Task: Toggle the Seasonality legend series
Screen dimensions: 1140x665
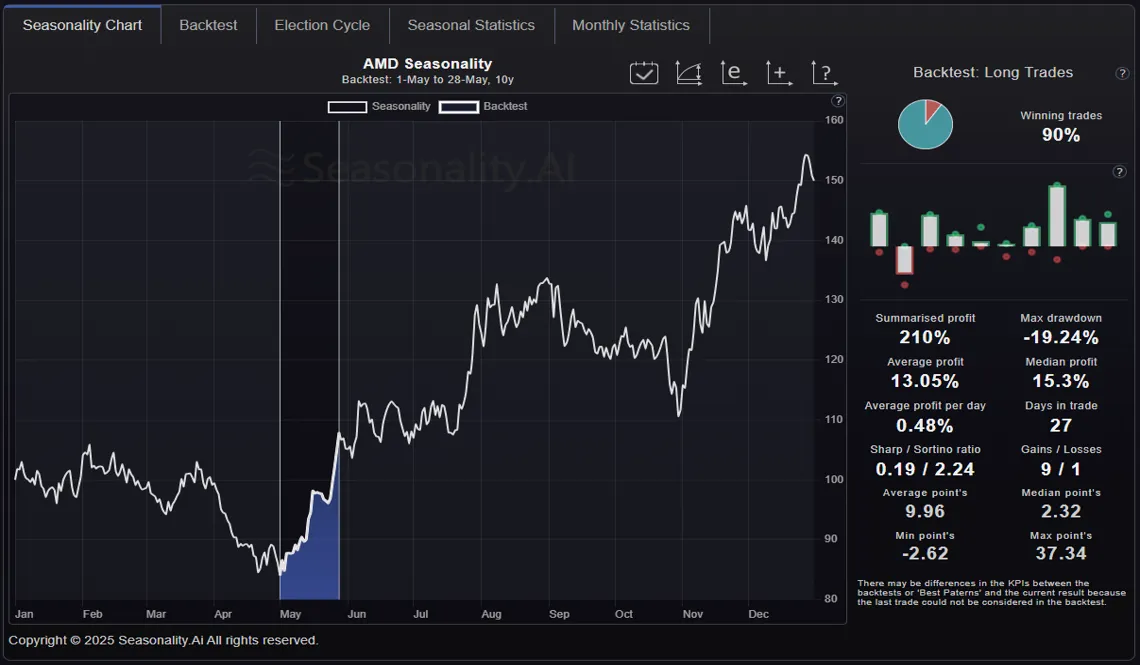Action: tap(379, 107)
